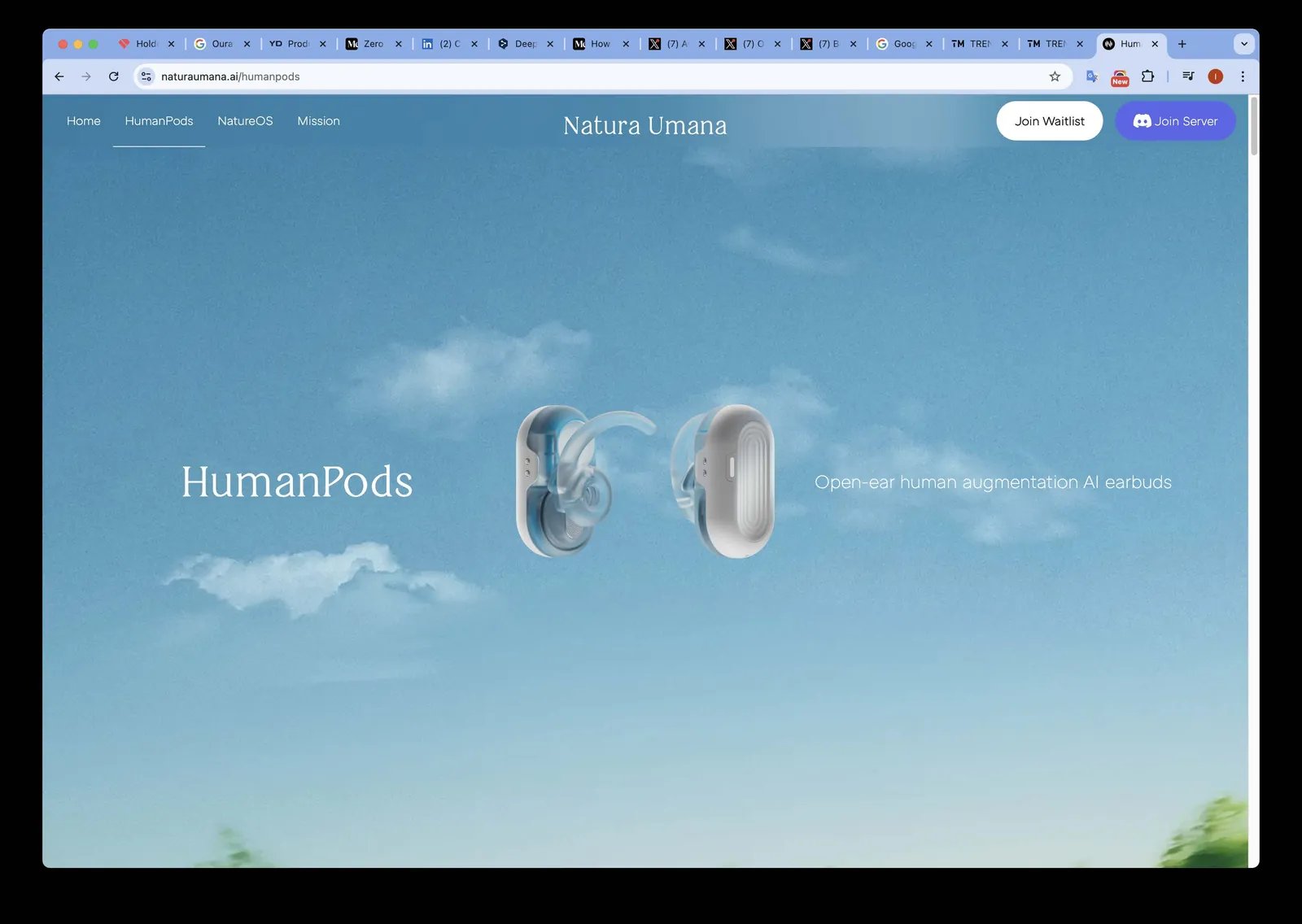Click the forward navigation arrow
Viewport: 1302px width, 924px height.
pos(86,76)
